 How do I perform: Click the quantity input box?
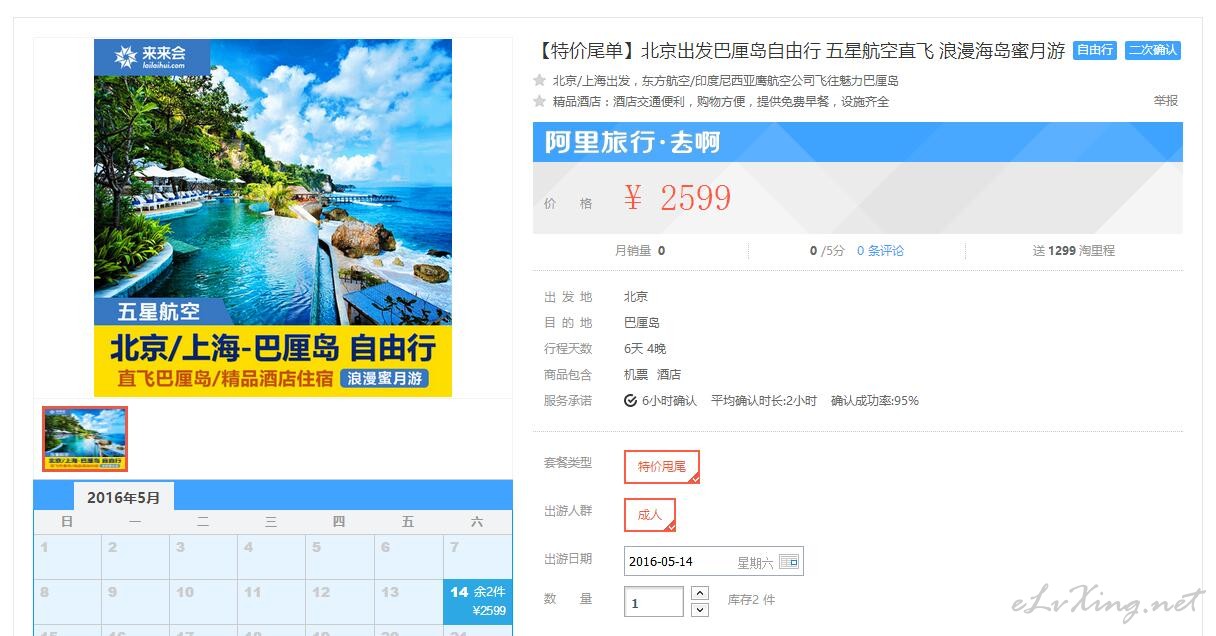coord(653,602)
